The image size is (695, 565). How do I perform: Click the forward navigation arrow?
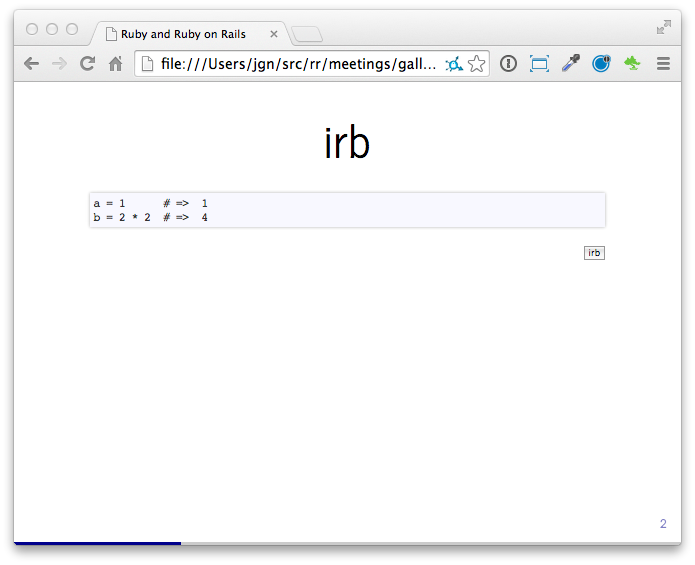59,64
